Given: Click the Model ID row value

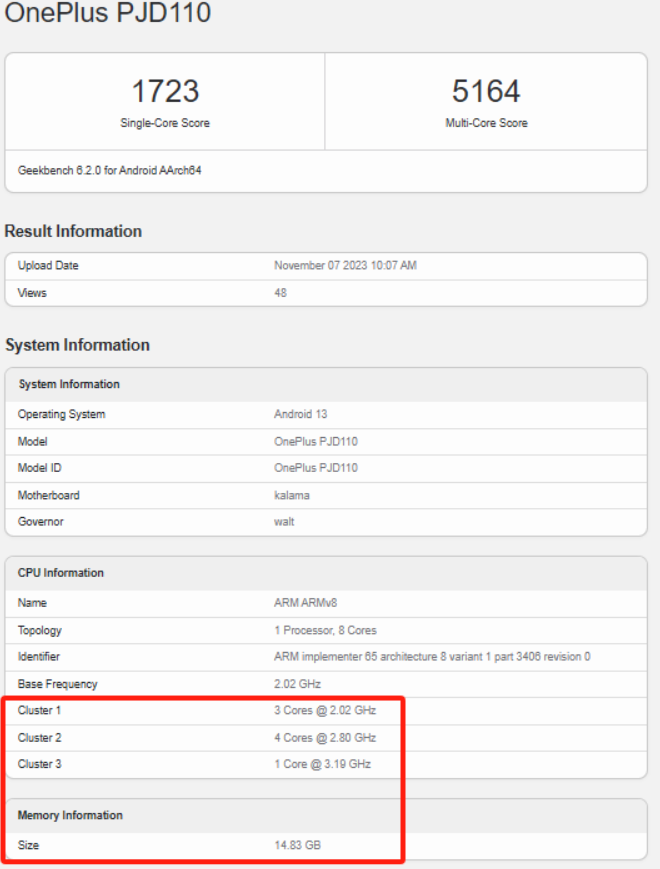Looking at the screenshot, I should click(315, 468).
